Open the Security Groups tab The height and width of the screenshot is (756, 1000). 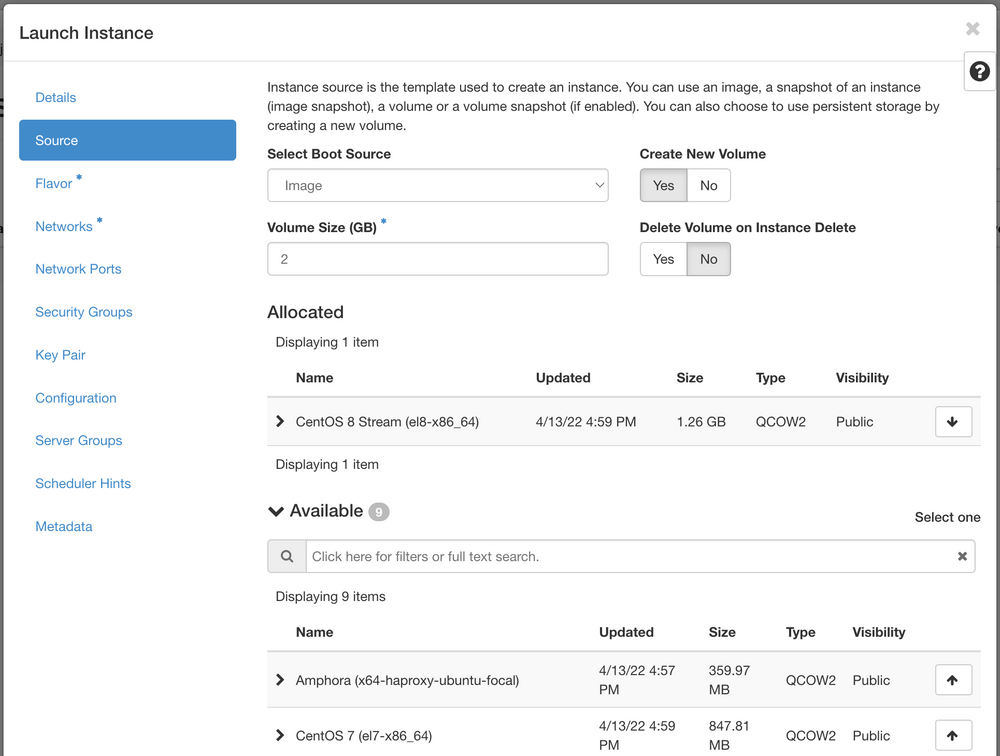coord(83,312)
